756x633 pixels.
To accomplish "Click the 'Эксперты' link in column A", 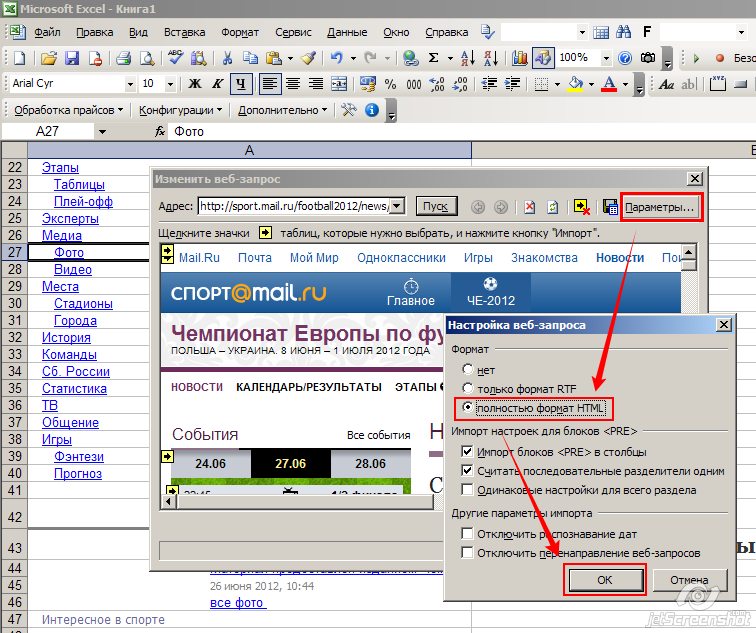I will (70, 218).
